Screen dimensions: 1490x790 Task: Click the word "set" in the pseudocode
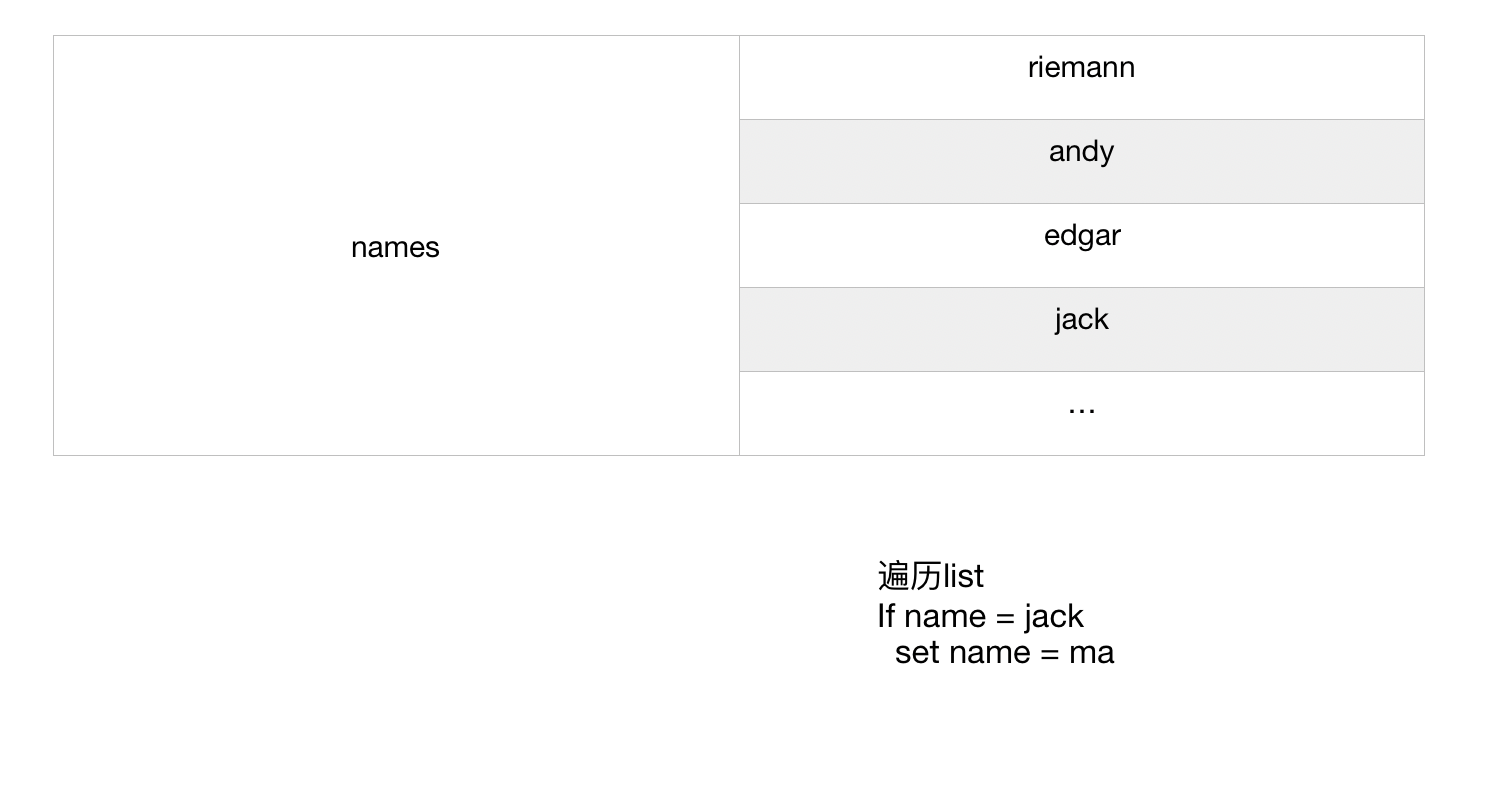point(917,653)
